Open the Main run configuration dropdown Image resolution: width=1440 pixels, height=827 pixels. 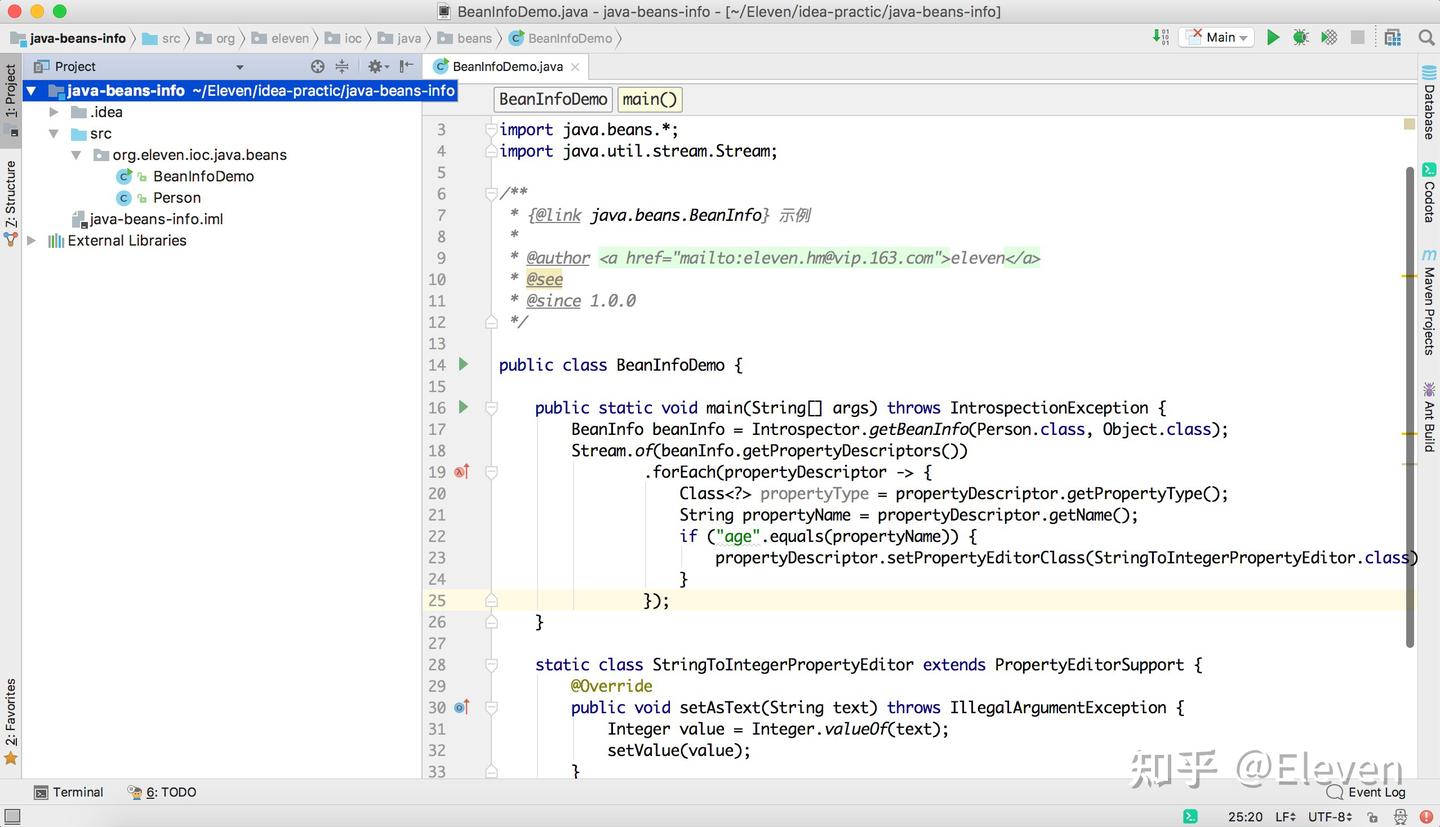1218,38
